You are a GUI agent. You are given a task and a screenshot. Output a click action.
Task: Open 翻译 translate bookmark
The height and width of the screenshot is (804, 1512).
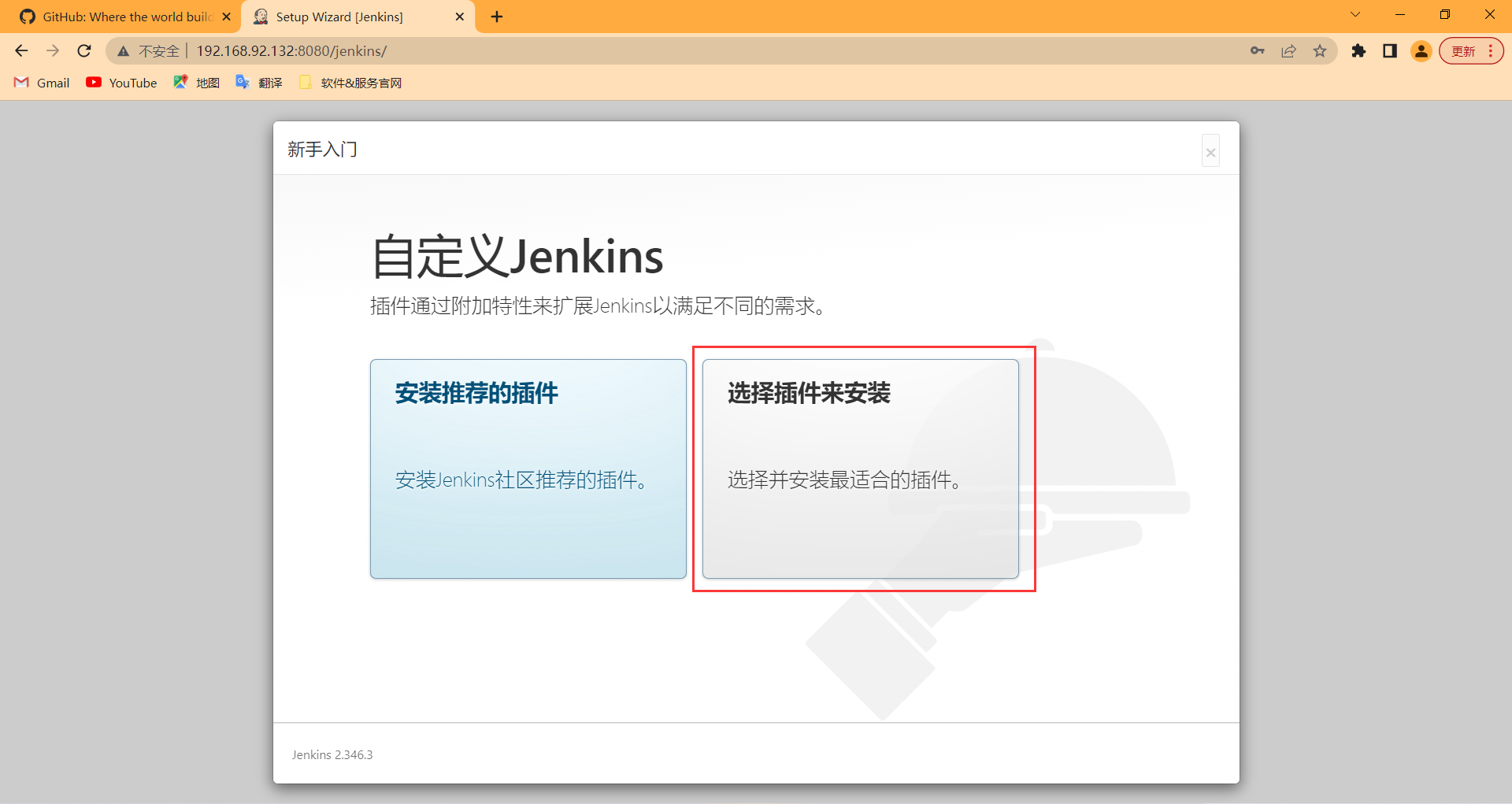pos(259,83)
